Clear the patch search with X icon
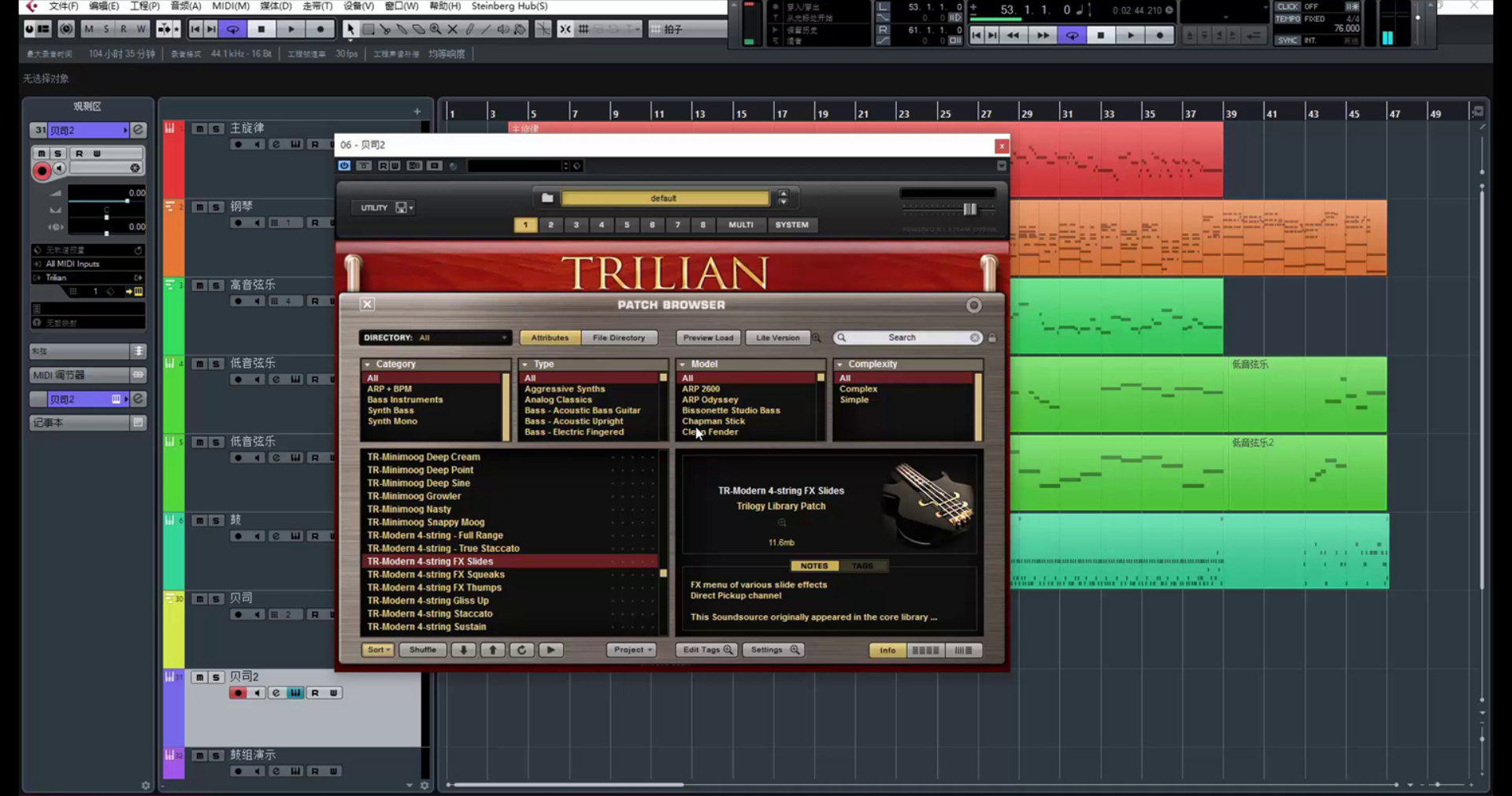This screenshot has height=796, width=1512. [975, 338]
